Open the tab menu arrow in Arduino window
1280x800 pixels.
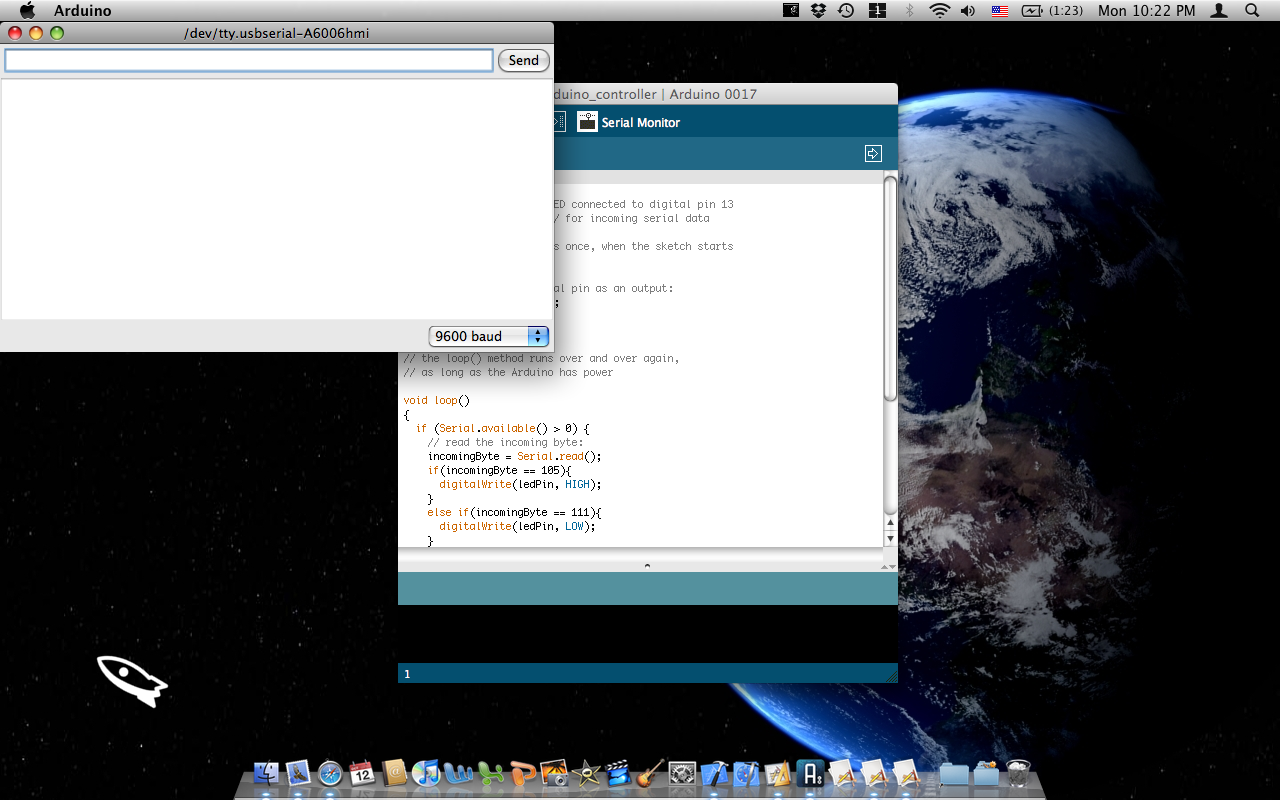(x=873, y=153)
